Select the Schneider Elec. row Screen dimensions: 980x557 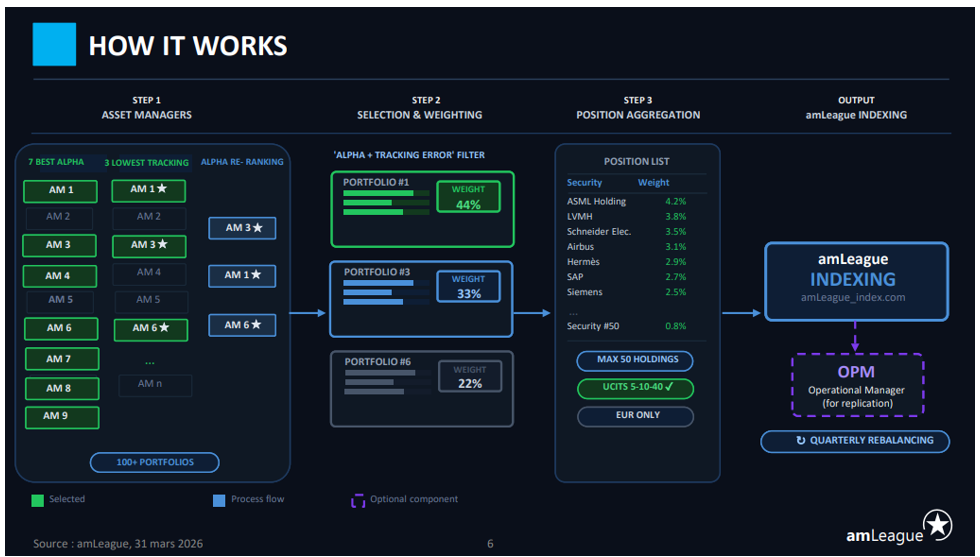coord(626,231)
